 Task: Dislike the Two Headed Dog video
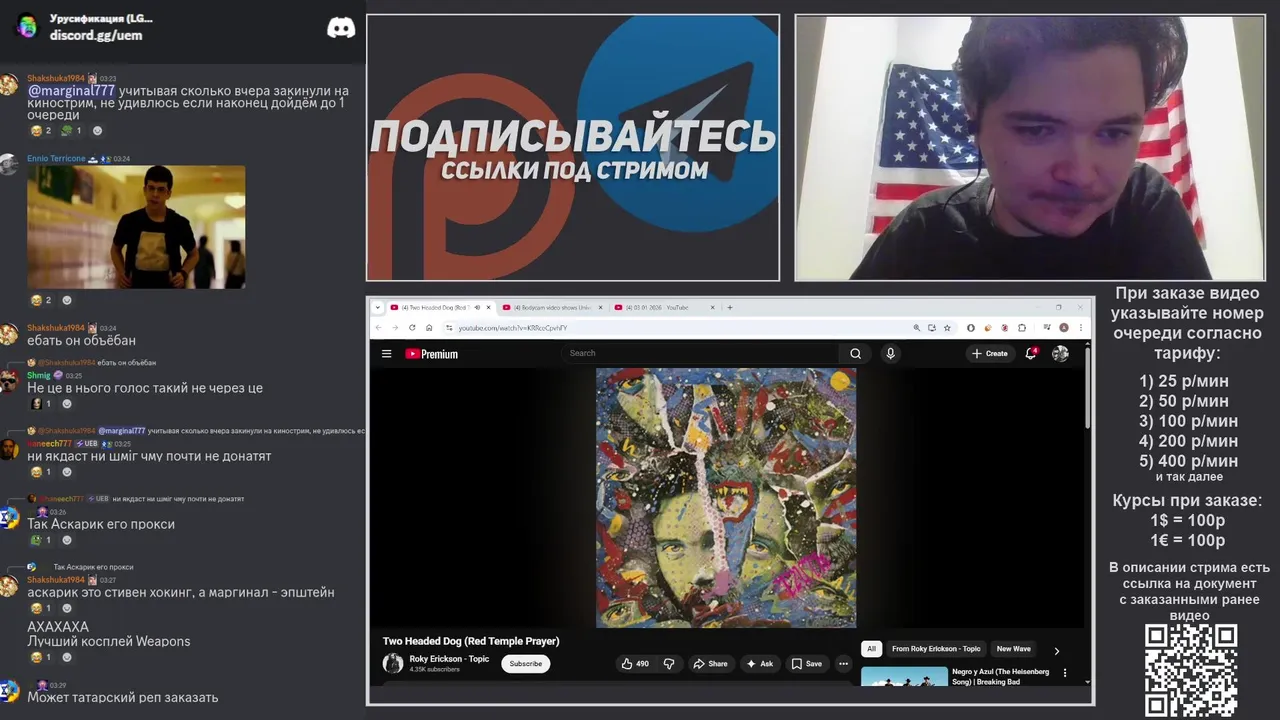[669, 663]
